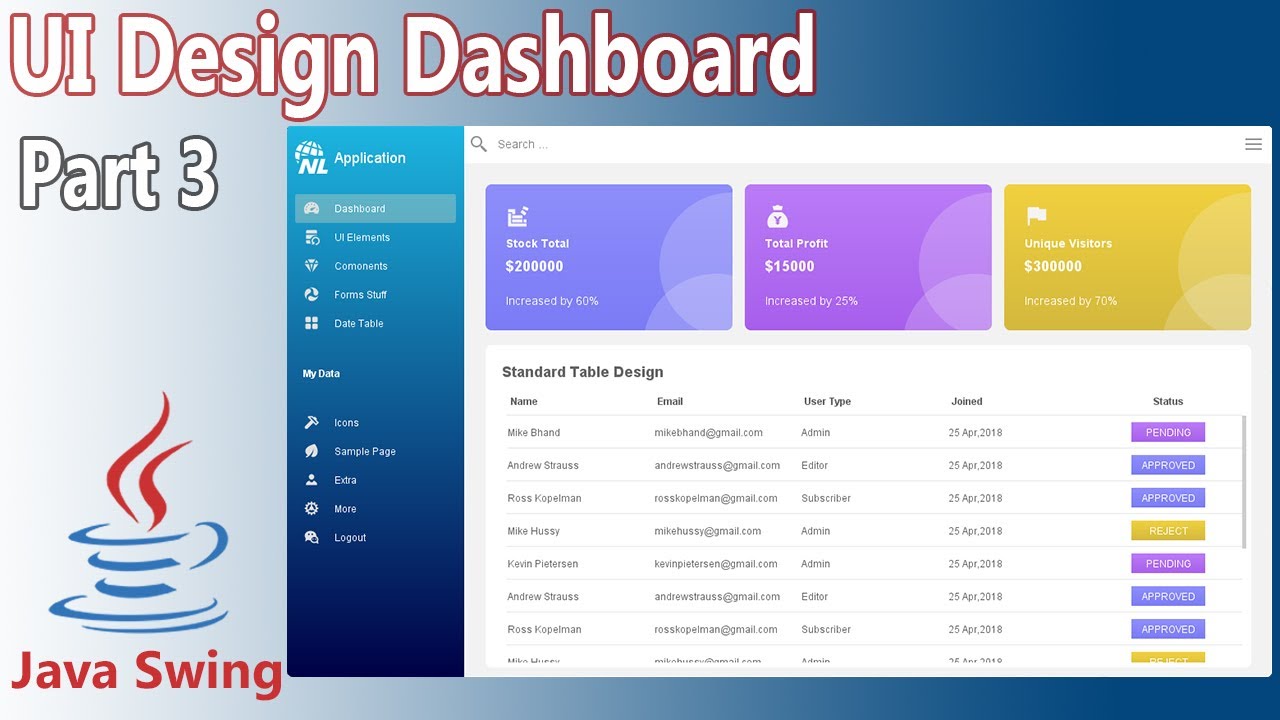Click the My Data section label
The image size is (1280, 720).
[321, 374]
